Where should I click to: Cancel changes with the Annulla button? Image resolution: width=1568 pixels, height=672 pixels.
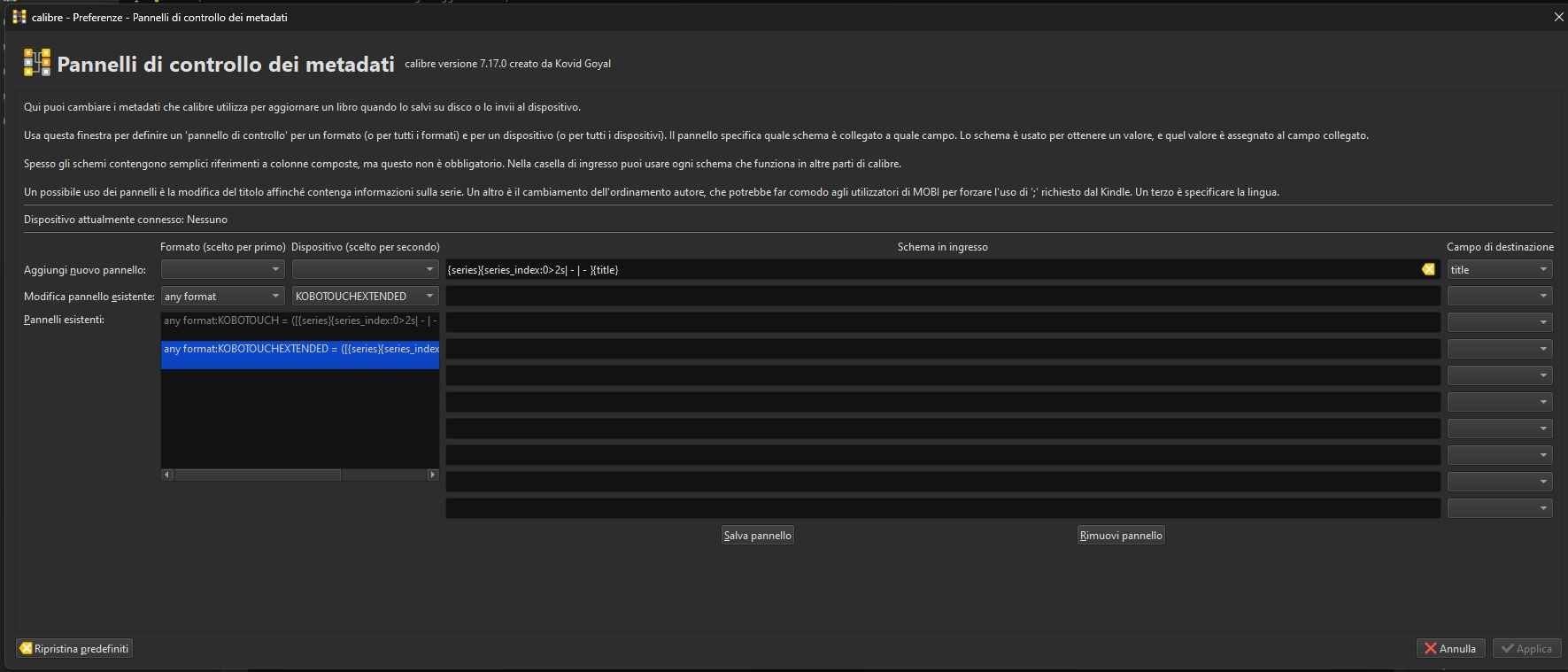click(1450, 648)
